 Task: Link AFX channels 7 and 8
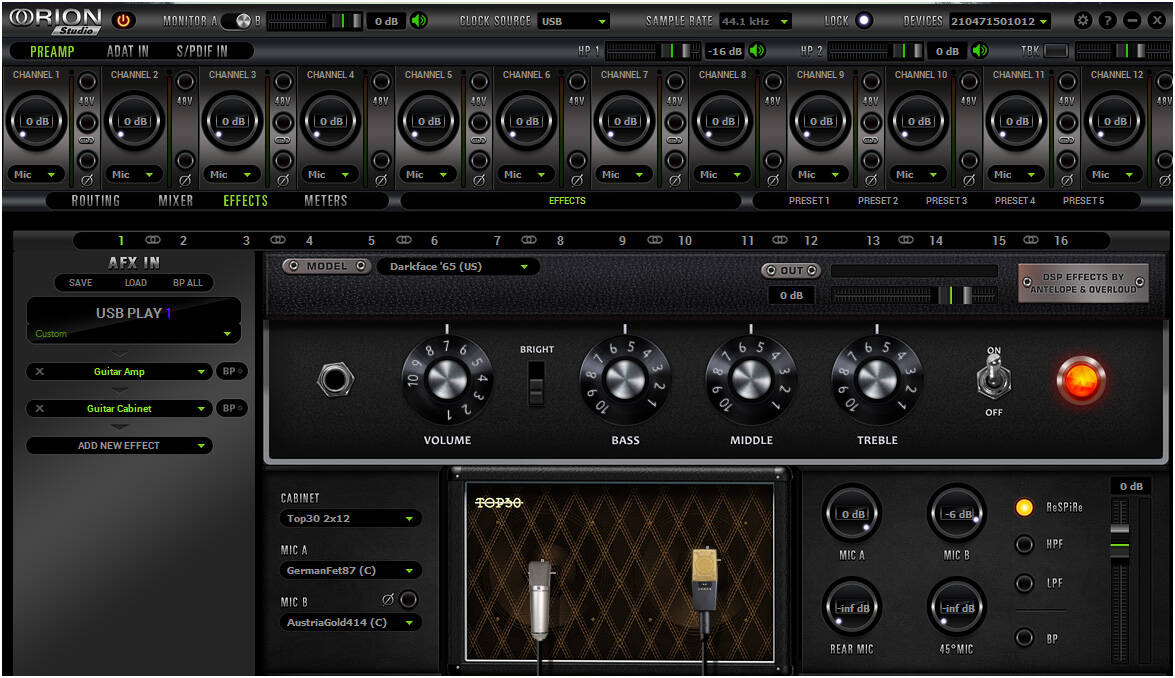[529, 240]
